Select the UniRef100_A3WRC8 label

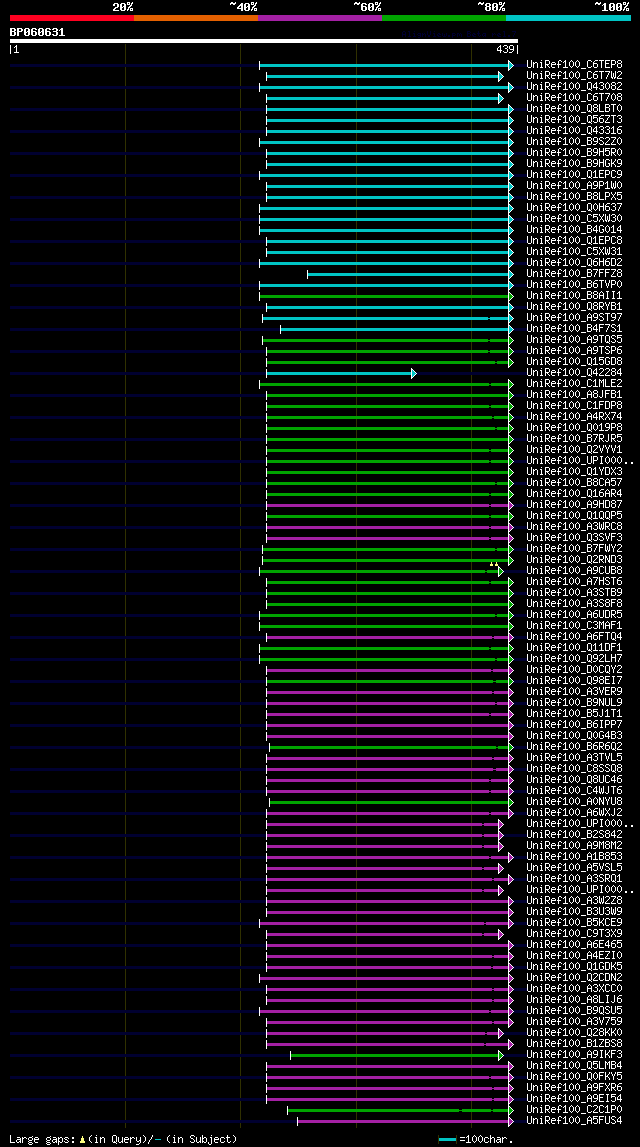click(x=574, y=527)
